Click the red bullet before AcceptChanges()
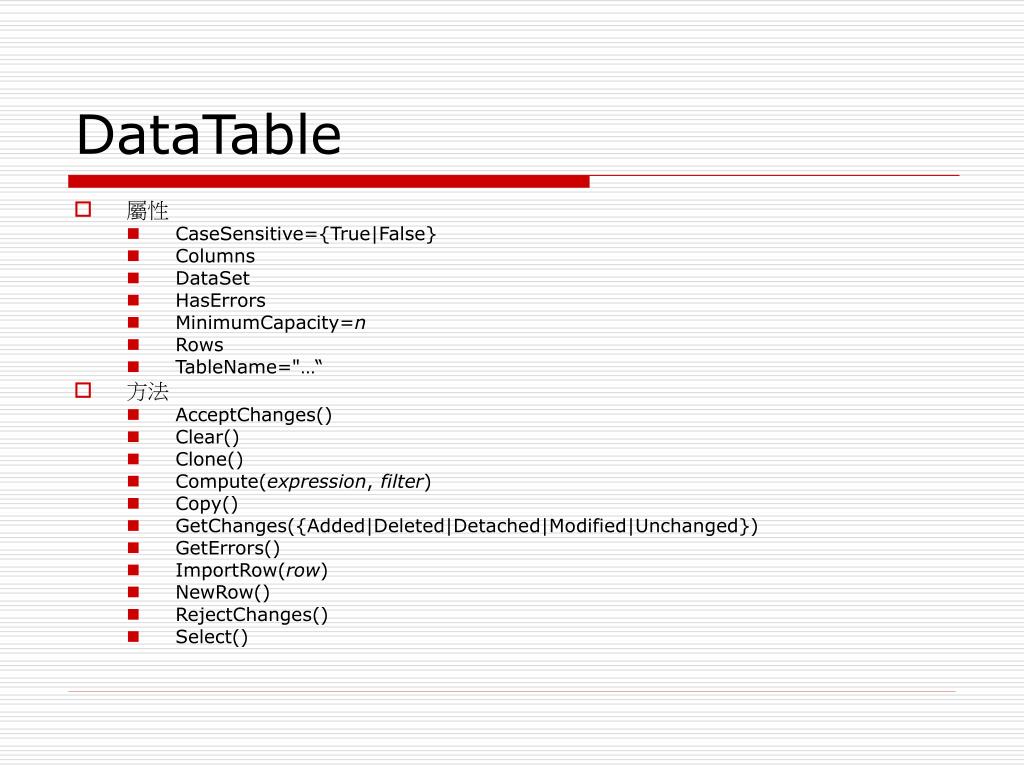The height and width of the screenshot is (768, 1024). click(133, 415)
